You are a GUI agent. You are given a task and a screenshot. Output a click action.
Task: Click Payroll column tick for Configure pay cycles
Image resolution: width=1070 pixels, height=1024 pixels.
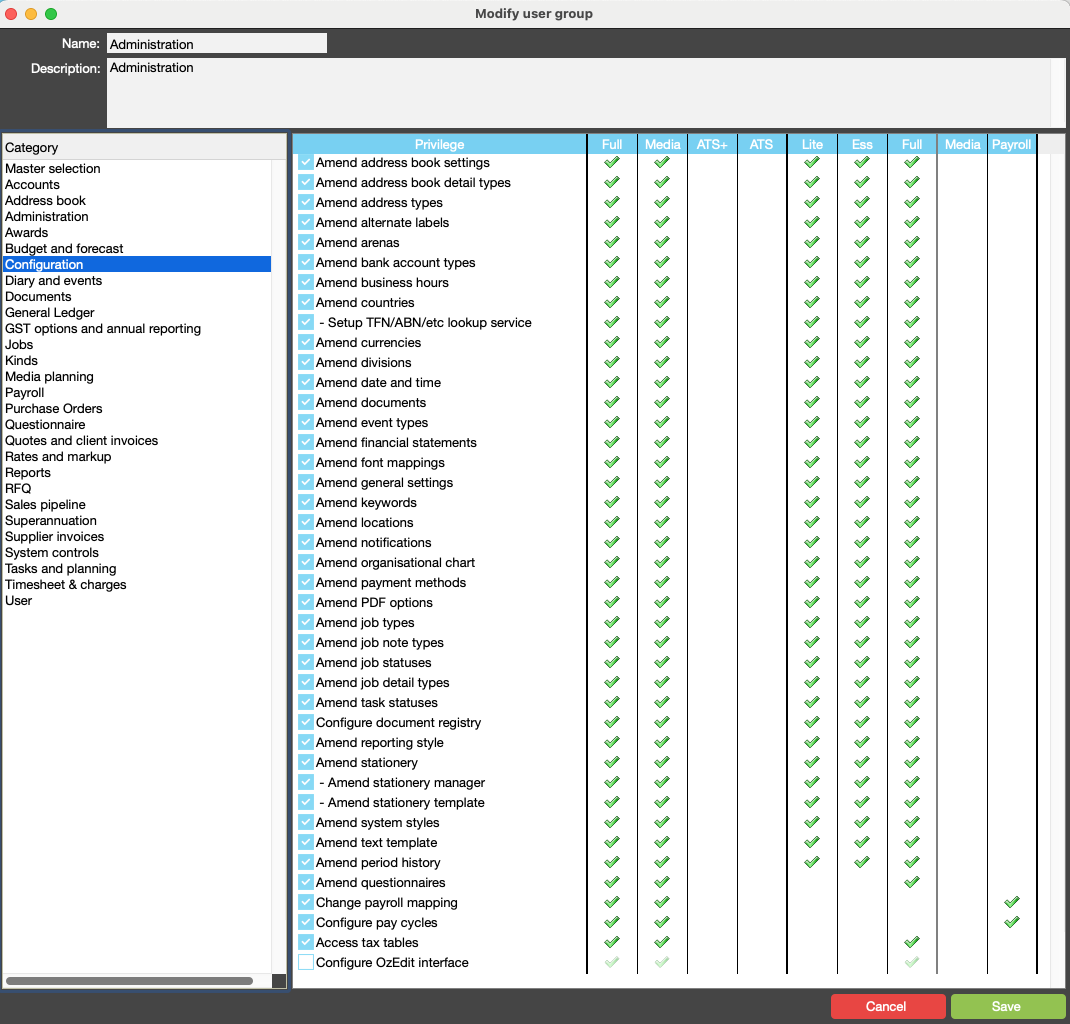(x=1011, y=922)
